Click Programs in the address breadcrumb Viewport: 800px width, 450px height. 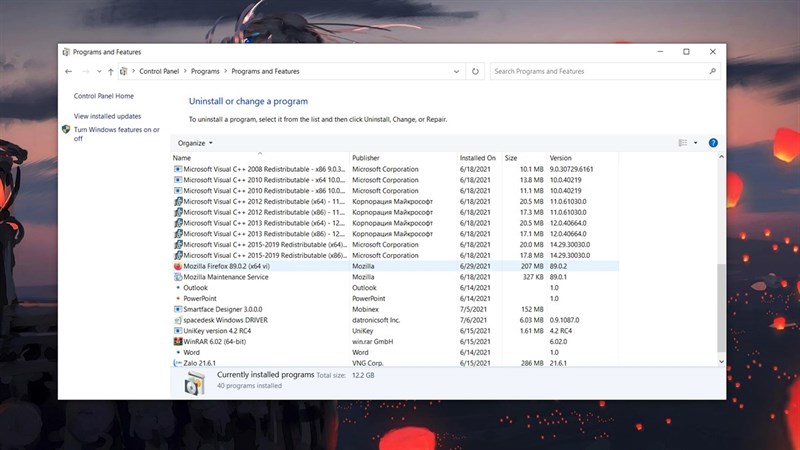click(x=205, y=71)
